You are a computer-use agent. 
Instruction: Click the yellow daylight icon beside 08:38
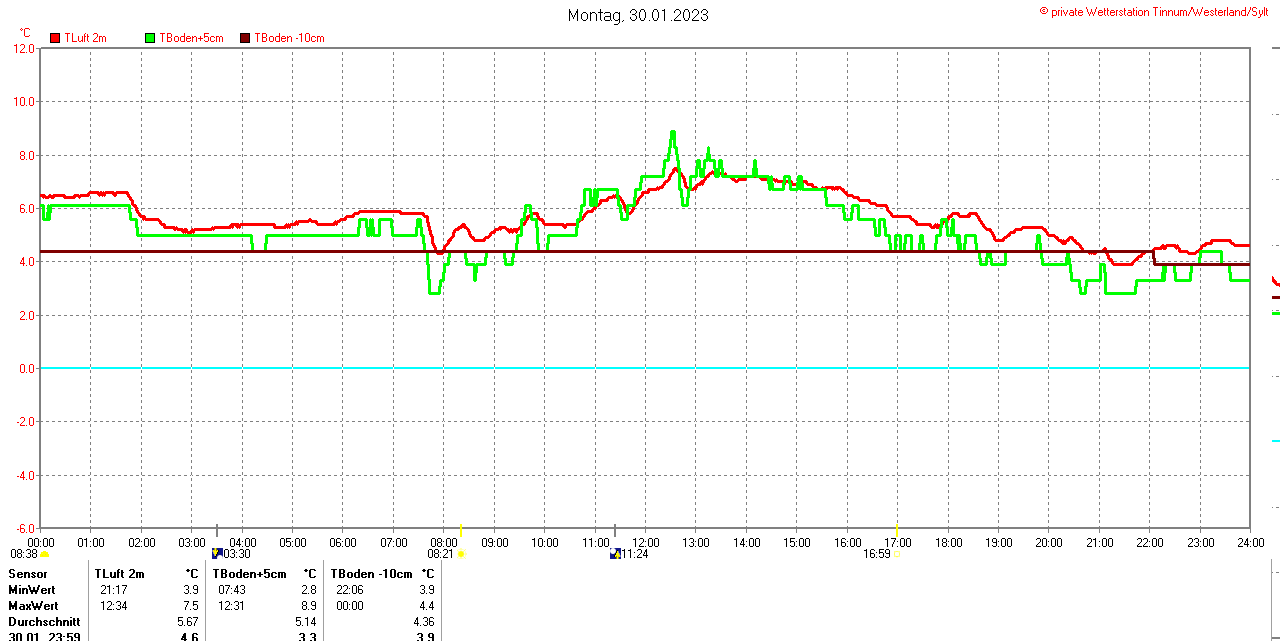coord(44,554)
